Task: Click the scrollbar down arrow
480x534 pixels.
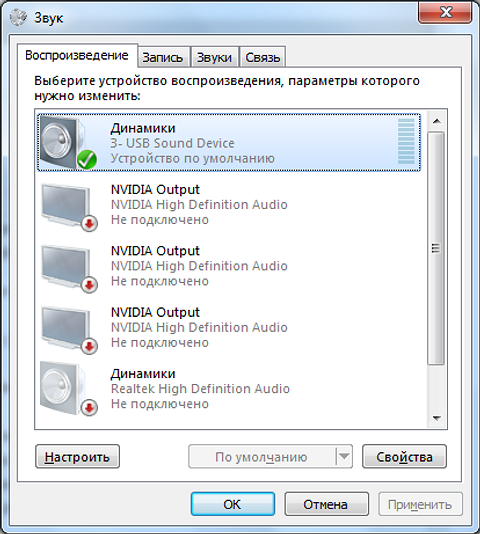Action: (x=436, y=418)
